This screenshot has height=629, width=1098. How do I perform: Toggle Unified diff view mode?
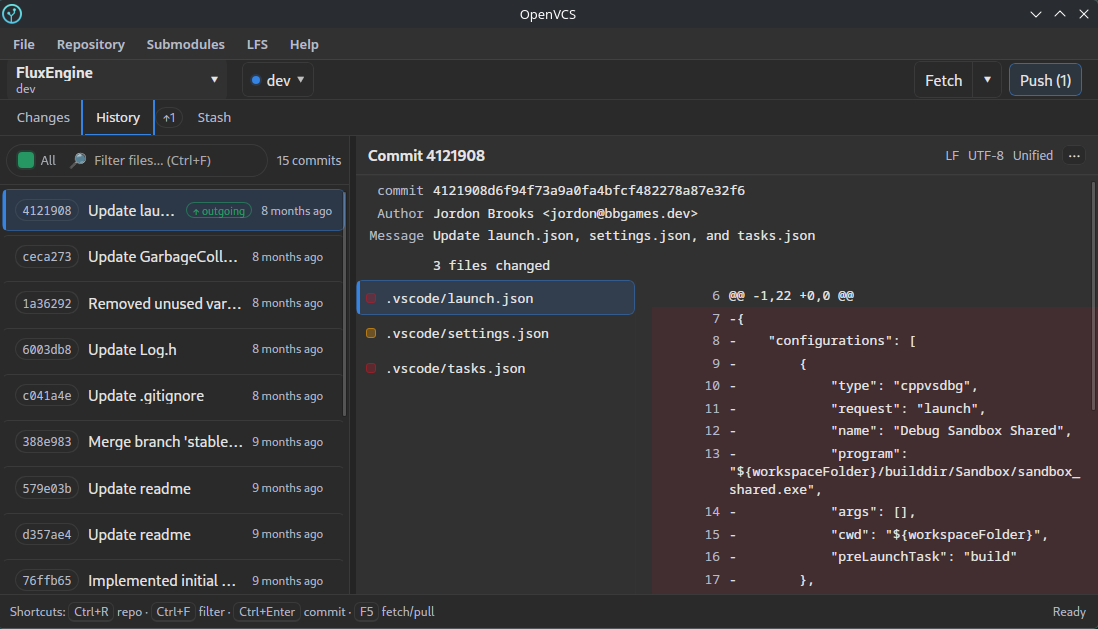pyautogui.click(x=1031, y=155)
